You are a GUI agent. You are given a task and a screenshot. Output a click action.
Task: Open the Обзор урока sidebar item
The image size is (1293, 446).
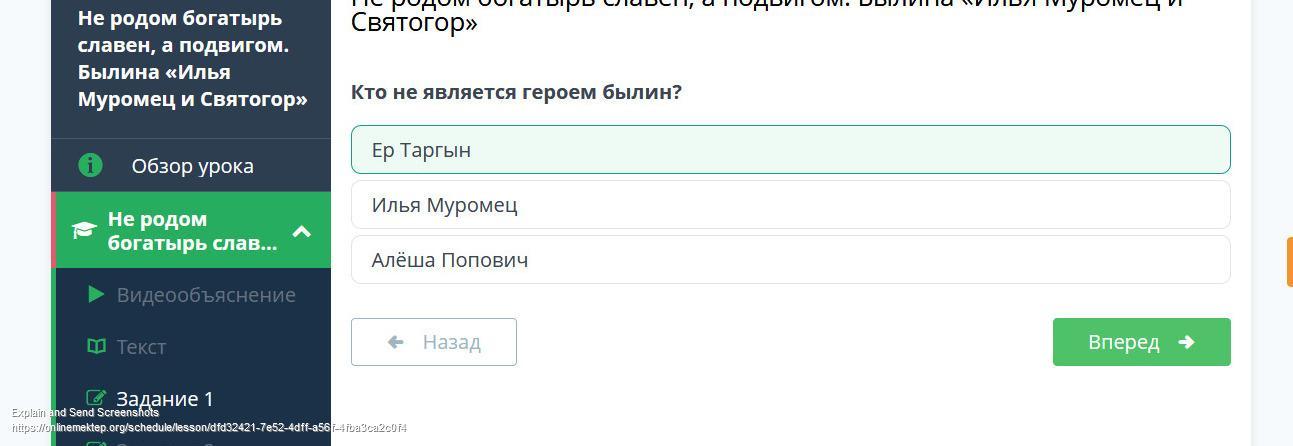(192, 166)
